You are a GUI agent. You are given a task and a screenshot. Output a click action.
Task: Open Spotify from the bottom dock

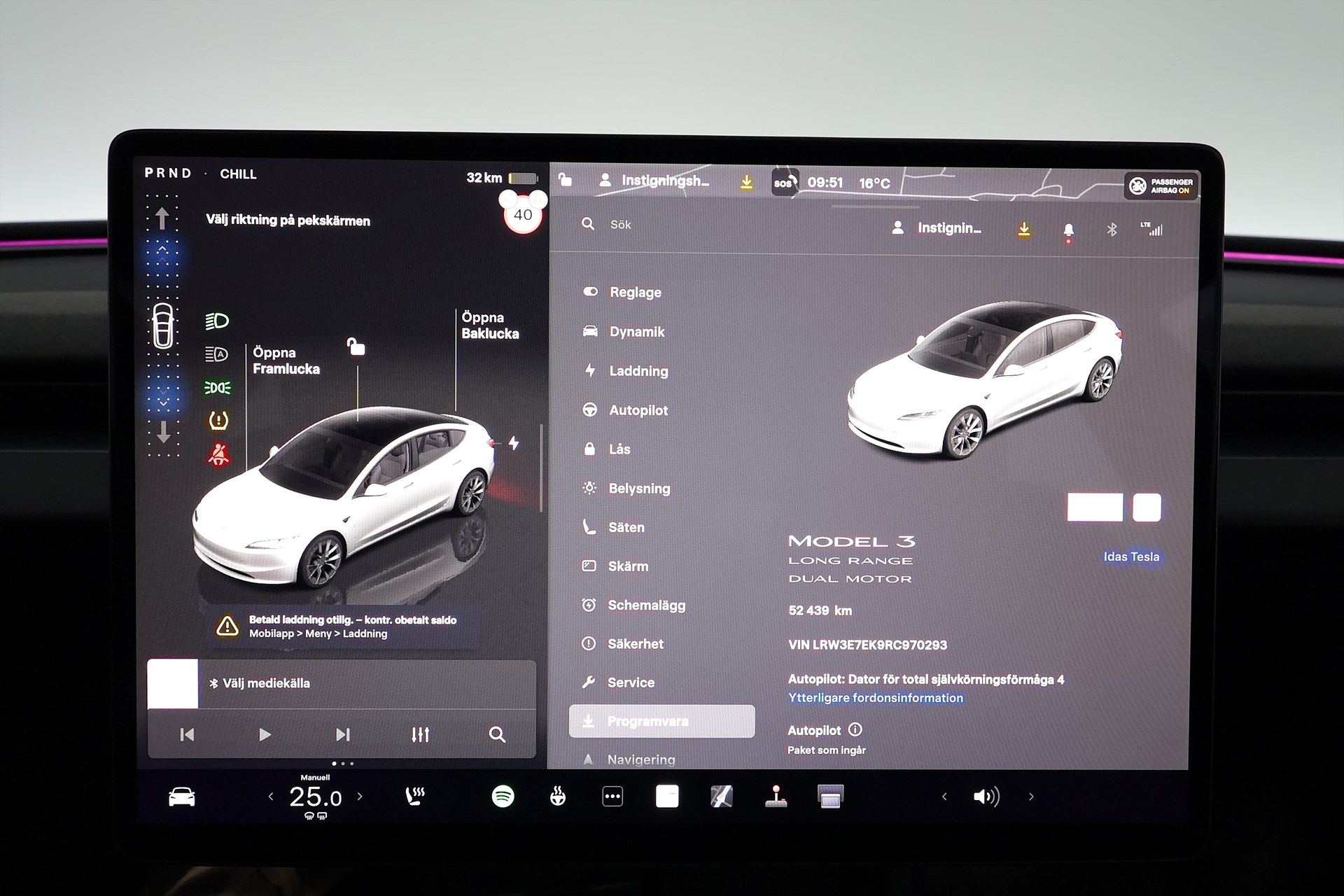click(503, 796)
